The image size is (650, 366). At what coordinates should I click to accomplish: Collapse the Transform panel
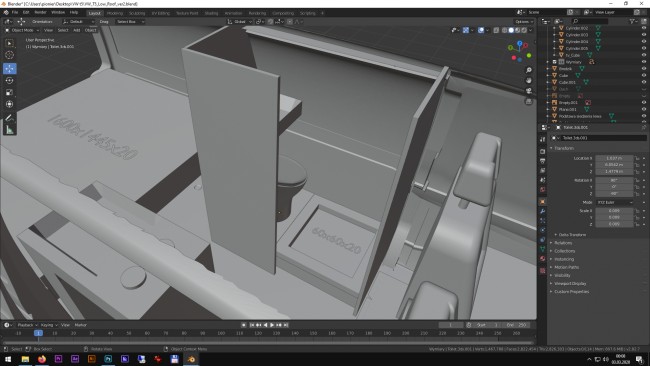coord(564,148)
